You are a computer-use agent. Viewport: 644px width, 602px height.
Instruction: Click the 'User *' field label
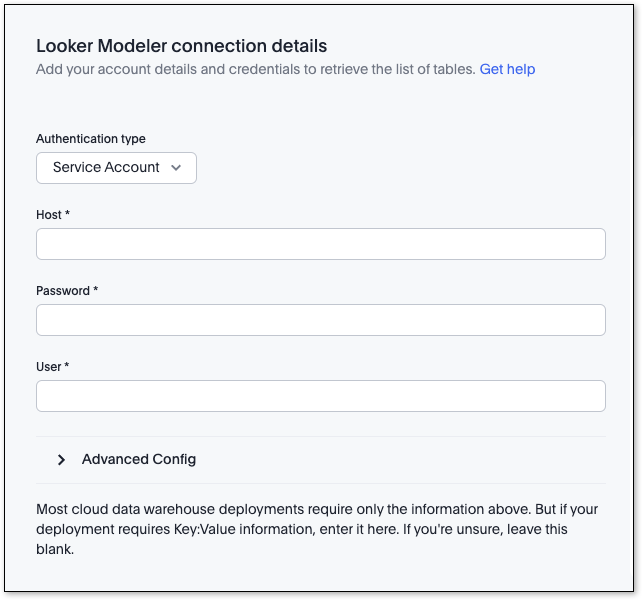click(x=49, y=367)
